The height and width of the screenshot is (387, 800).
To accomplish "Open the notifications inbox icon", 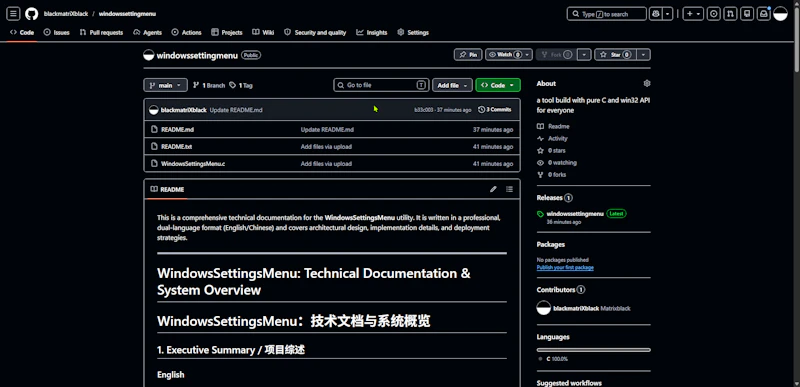I will click(764, 14).
